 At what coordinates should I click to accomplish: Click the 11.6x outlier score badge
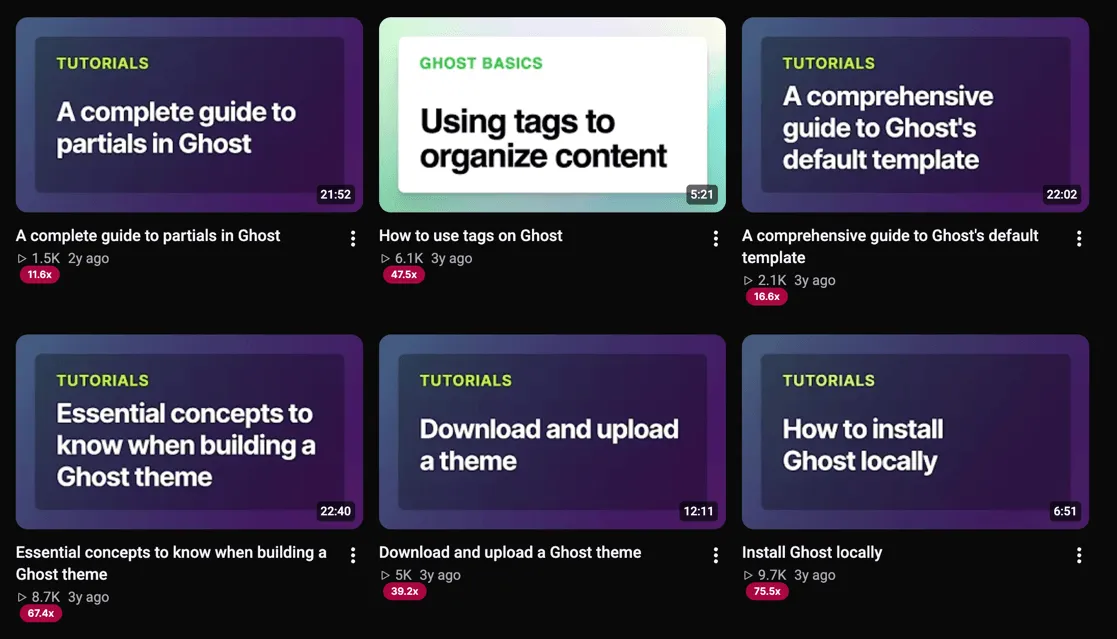pos(39,275)
